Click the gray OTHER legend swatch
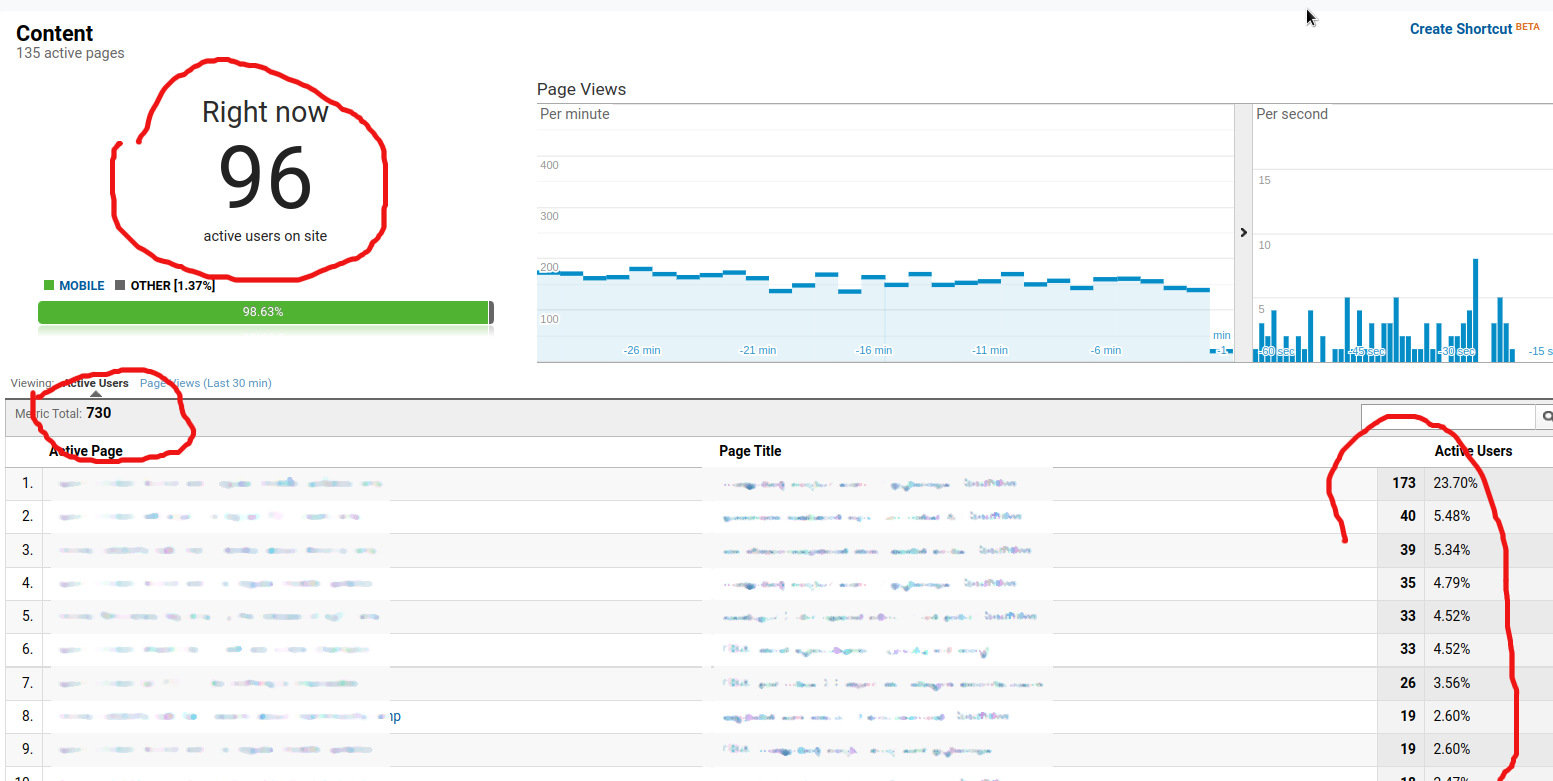 pos(120,286)
